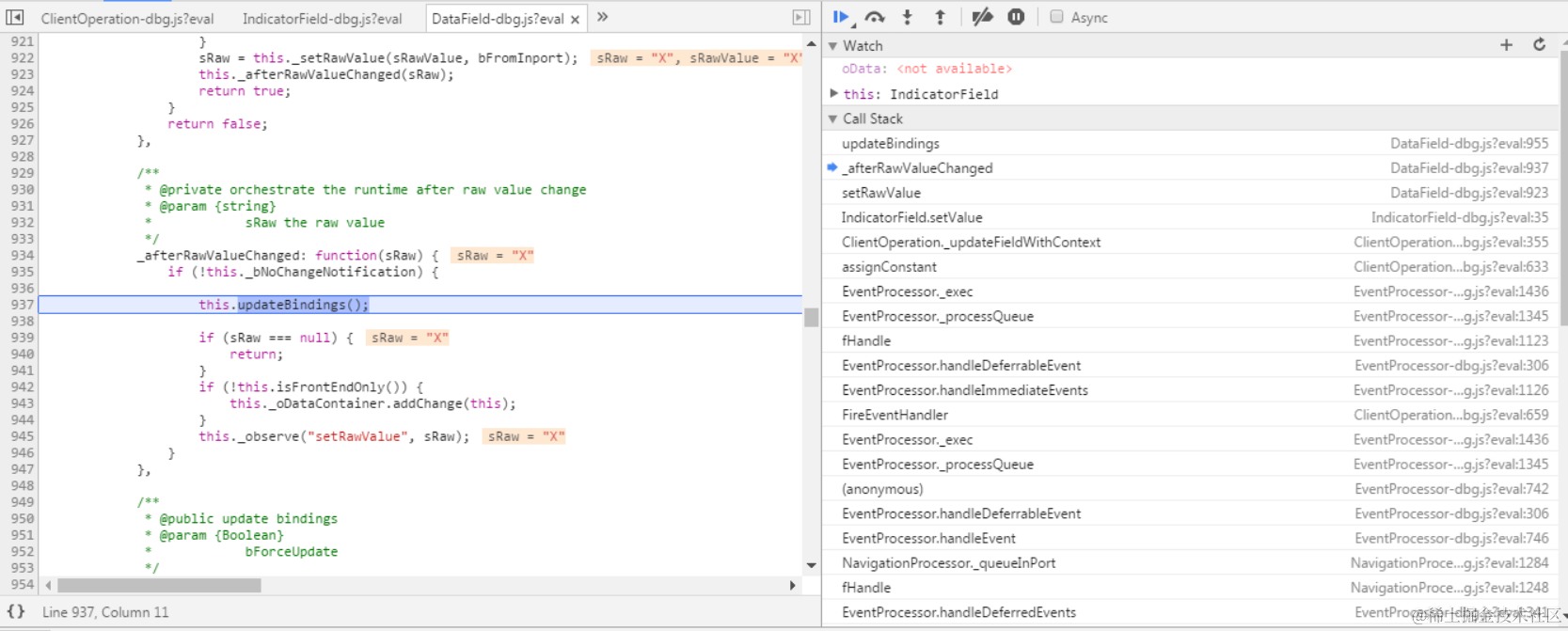This screenshot has height=631, width=1568.
Task: Add a watch expression
Action: [x=1506, y=45]
